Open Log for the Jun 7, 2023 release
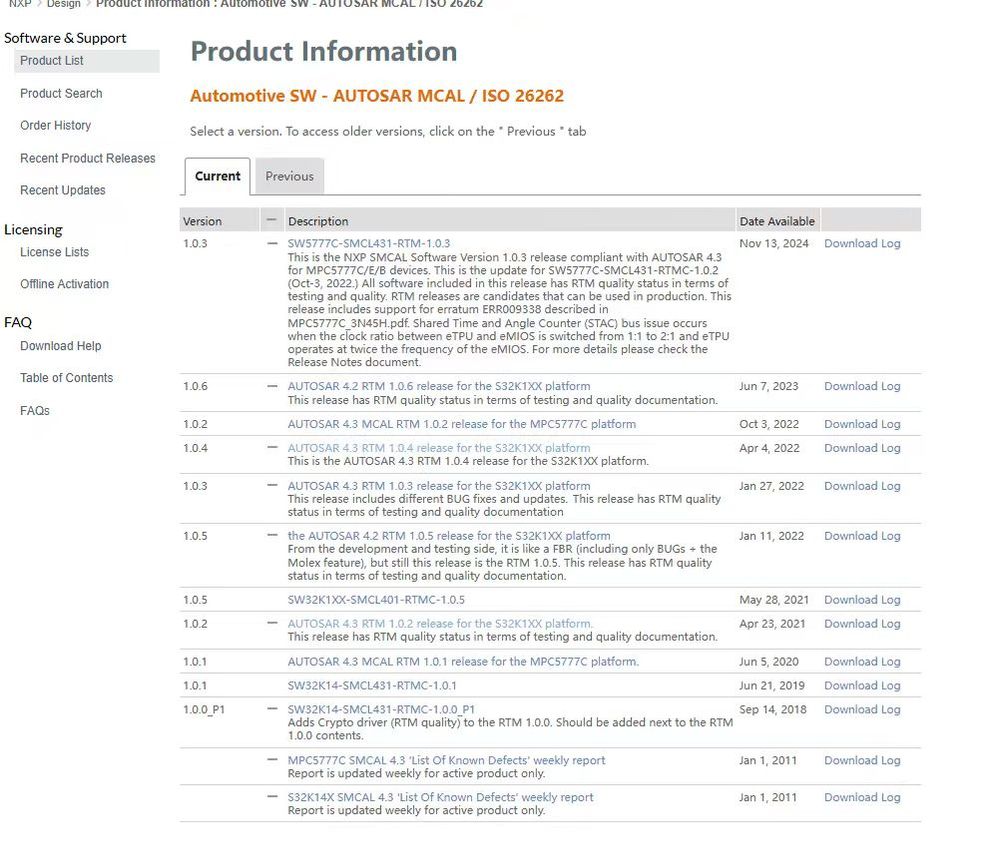 click(890, 386)
